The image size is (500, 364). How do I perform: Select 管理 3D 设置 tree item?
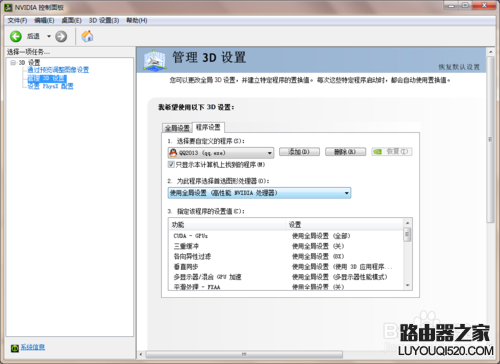(47, 78)
